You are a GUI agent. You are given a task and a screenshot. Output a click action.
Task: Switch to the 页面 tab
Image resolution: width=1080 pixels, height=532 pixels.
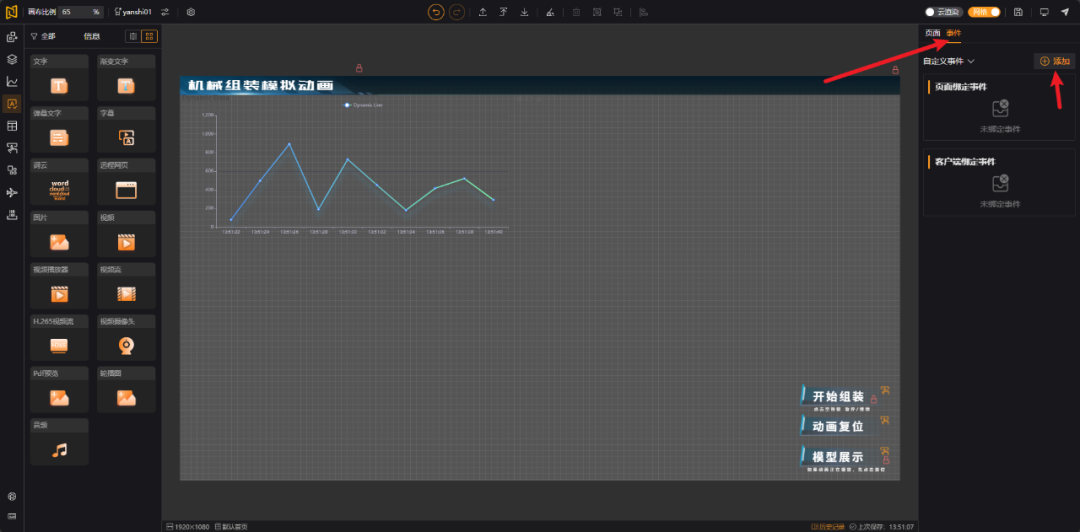tap(932, 33)
